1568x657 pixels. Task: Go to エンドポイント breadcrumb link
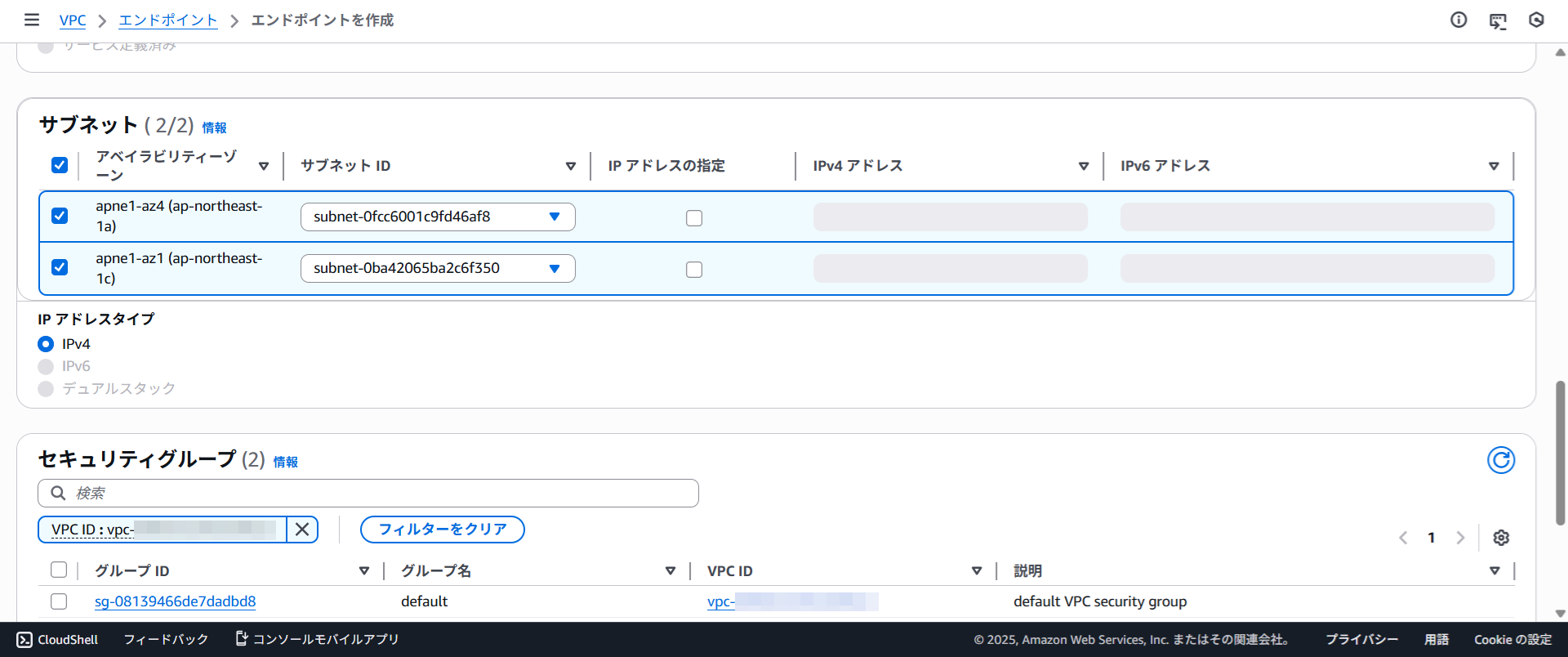pyautogui.click(x=168, y=20)
